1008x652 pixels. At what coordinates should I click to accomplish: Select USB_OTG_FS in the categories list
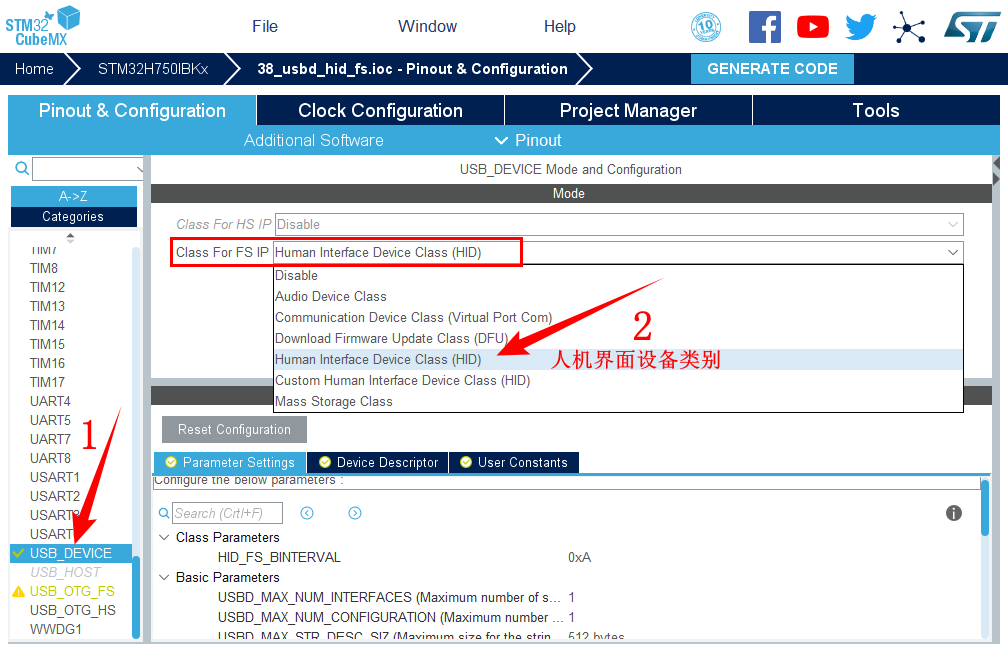(x=72, y=591)
